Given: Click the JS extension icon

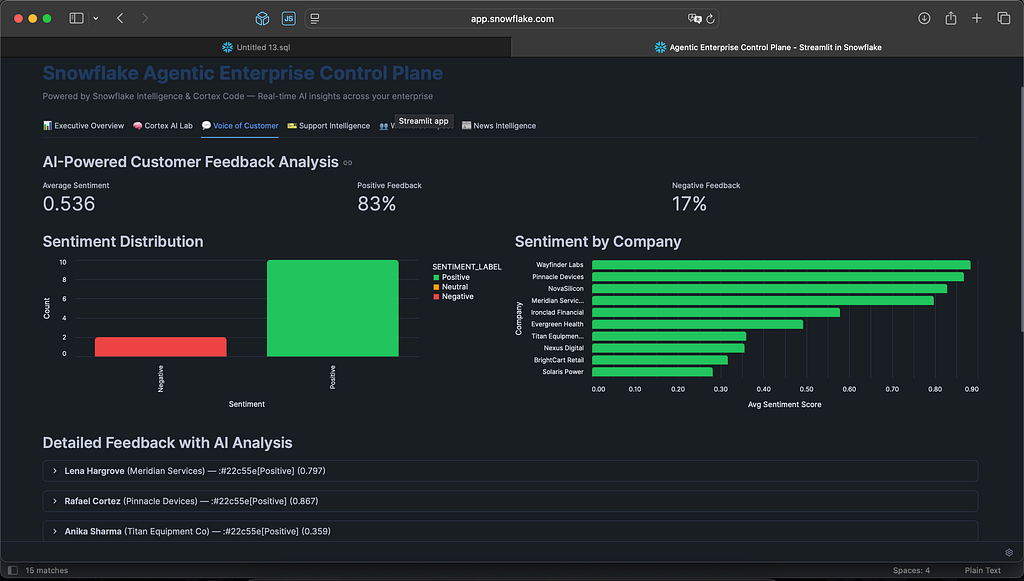Looking at the screenshot, I should coord(289,18).
